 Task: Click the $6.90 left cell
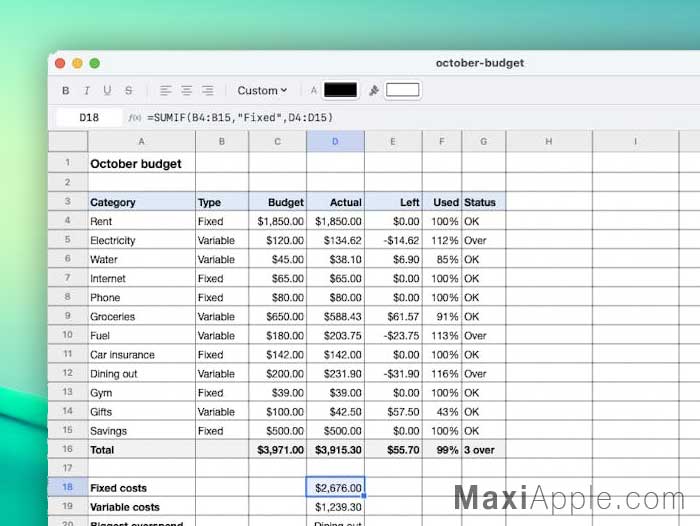tap(393, 259)
